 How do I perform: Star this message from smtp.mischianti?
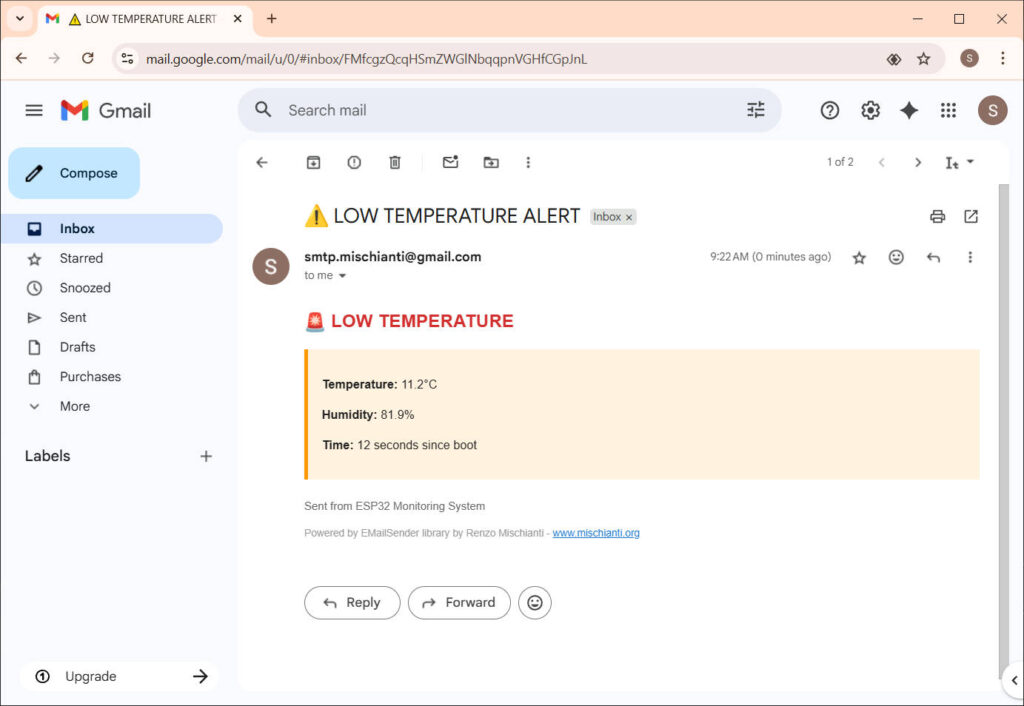858,257
